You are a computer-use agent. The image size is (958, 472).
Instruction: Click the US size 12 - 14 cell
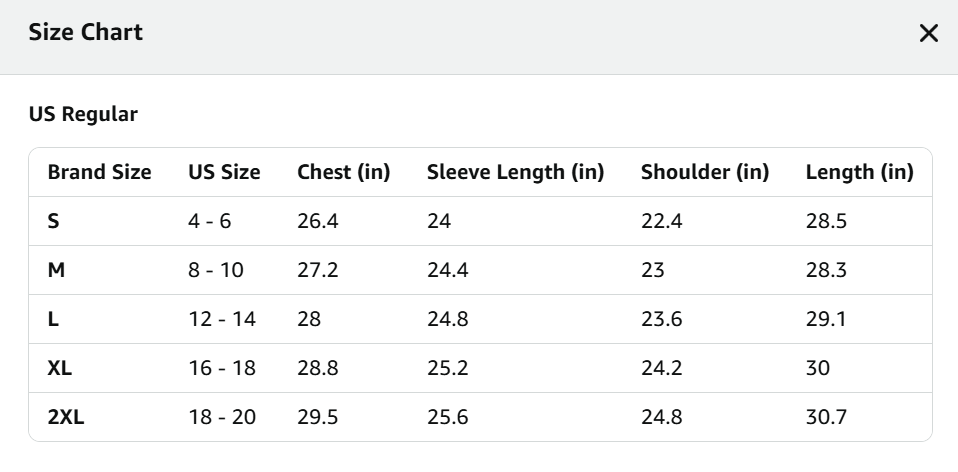point(222,319)
